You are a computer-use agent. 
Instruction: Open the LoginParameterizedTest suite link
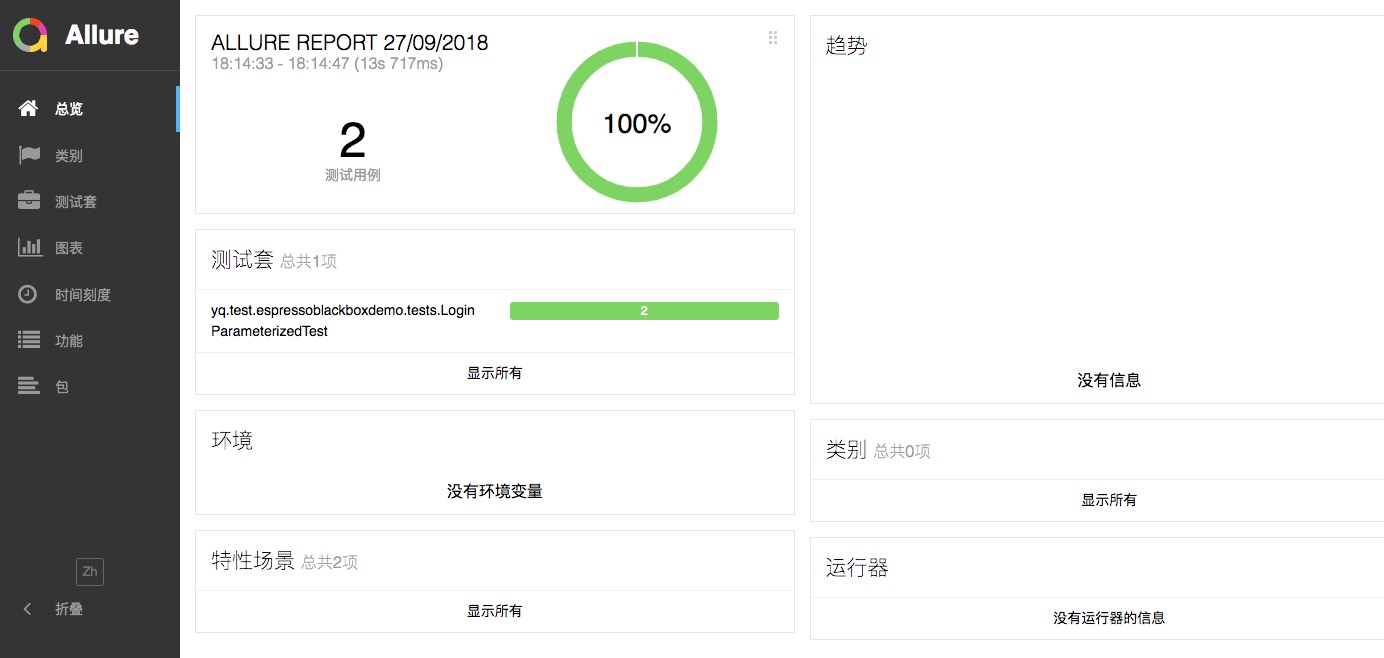click(x=343, y=321)
